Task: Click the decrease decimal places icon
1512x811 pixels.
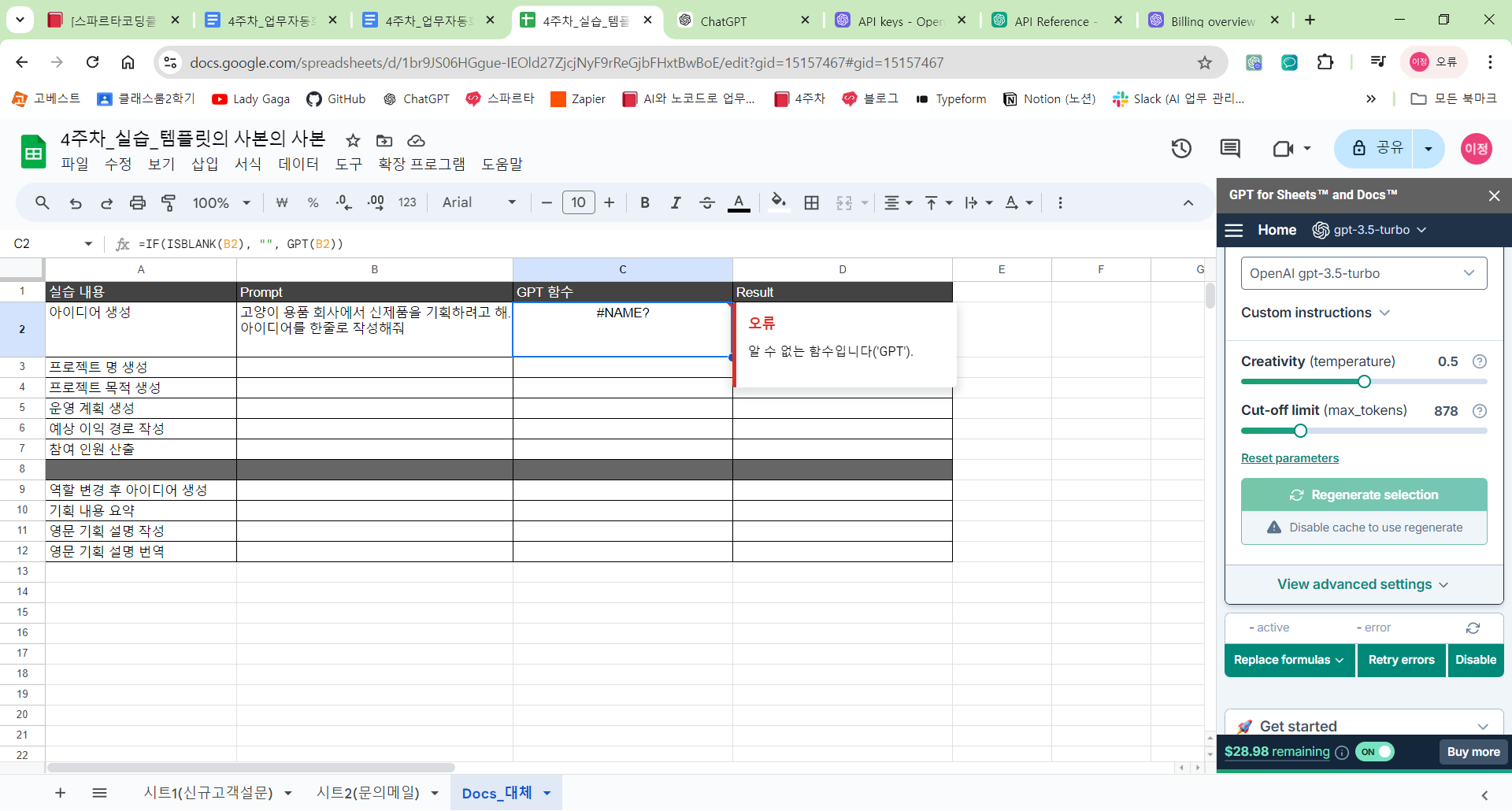Action: point(344,203)
